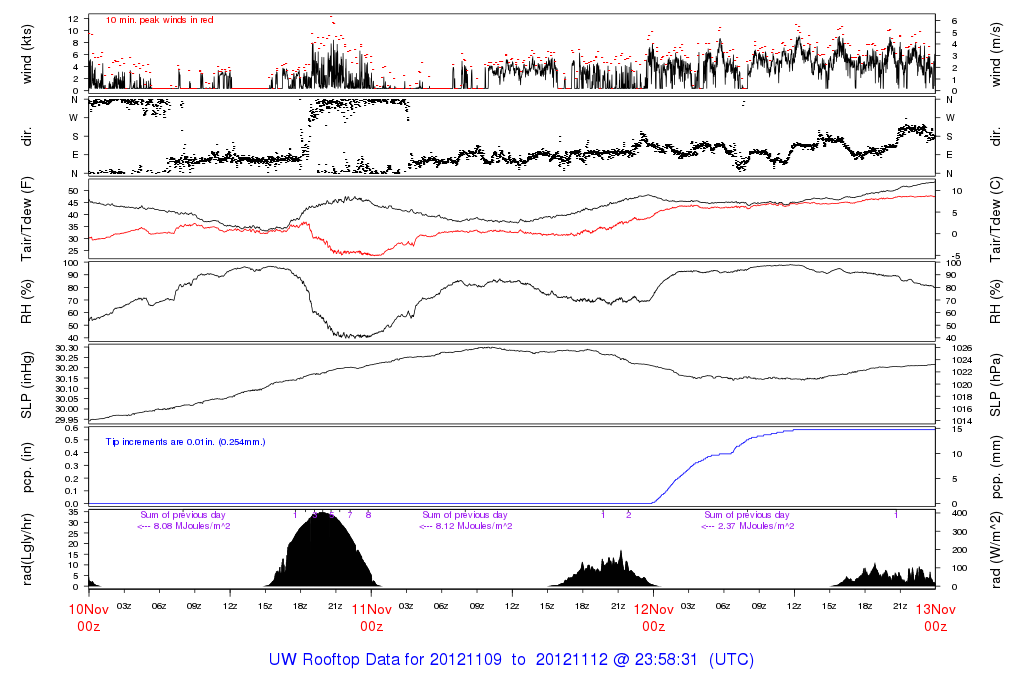
Task: Click the 'pcp. (in)' axis label
Action: [x=27, y=468]
